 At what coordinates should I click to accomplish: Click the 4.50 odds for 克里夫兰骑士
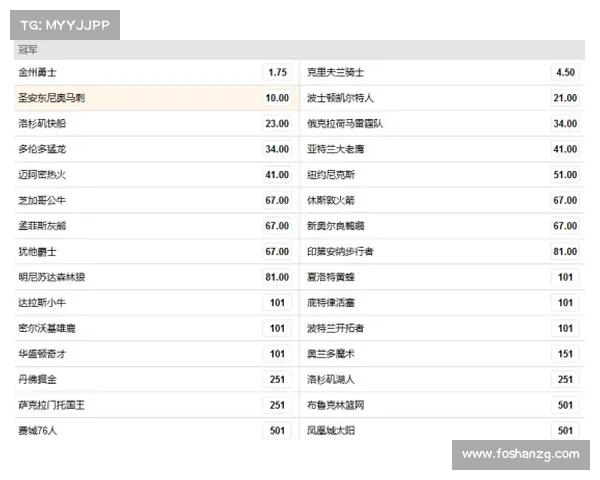pos(565,72)
